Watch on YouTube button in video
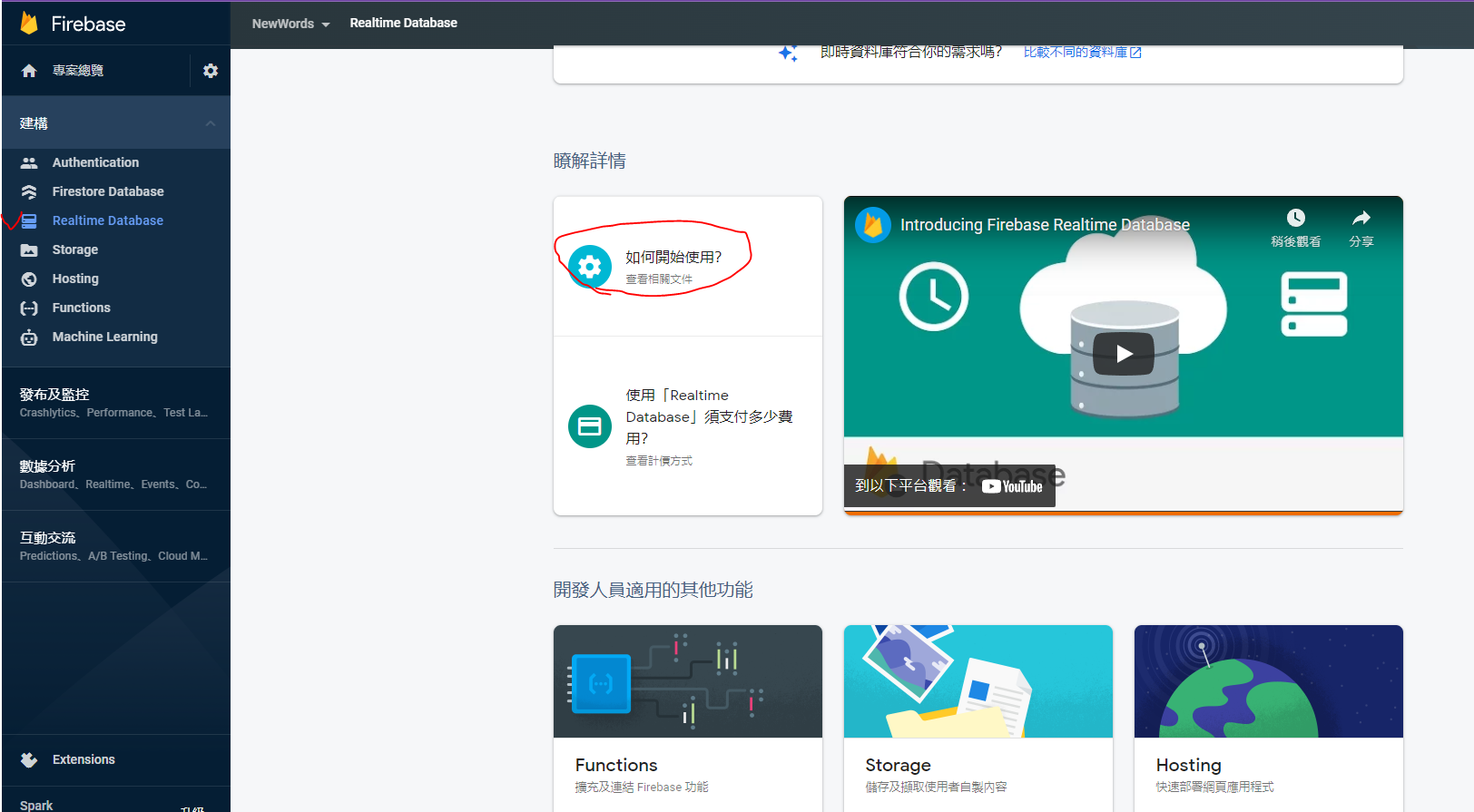This screenshot has width=1474, height=812. tap(949, 486)
